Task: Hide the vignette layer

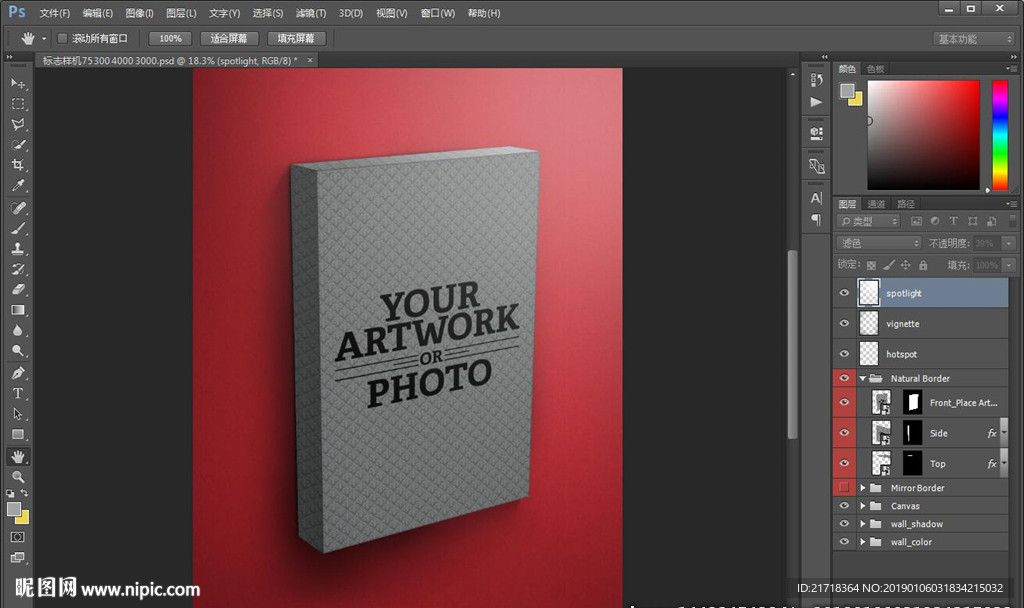Action: pos(844,323)
